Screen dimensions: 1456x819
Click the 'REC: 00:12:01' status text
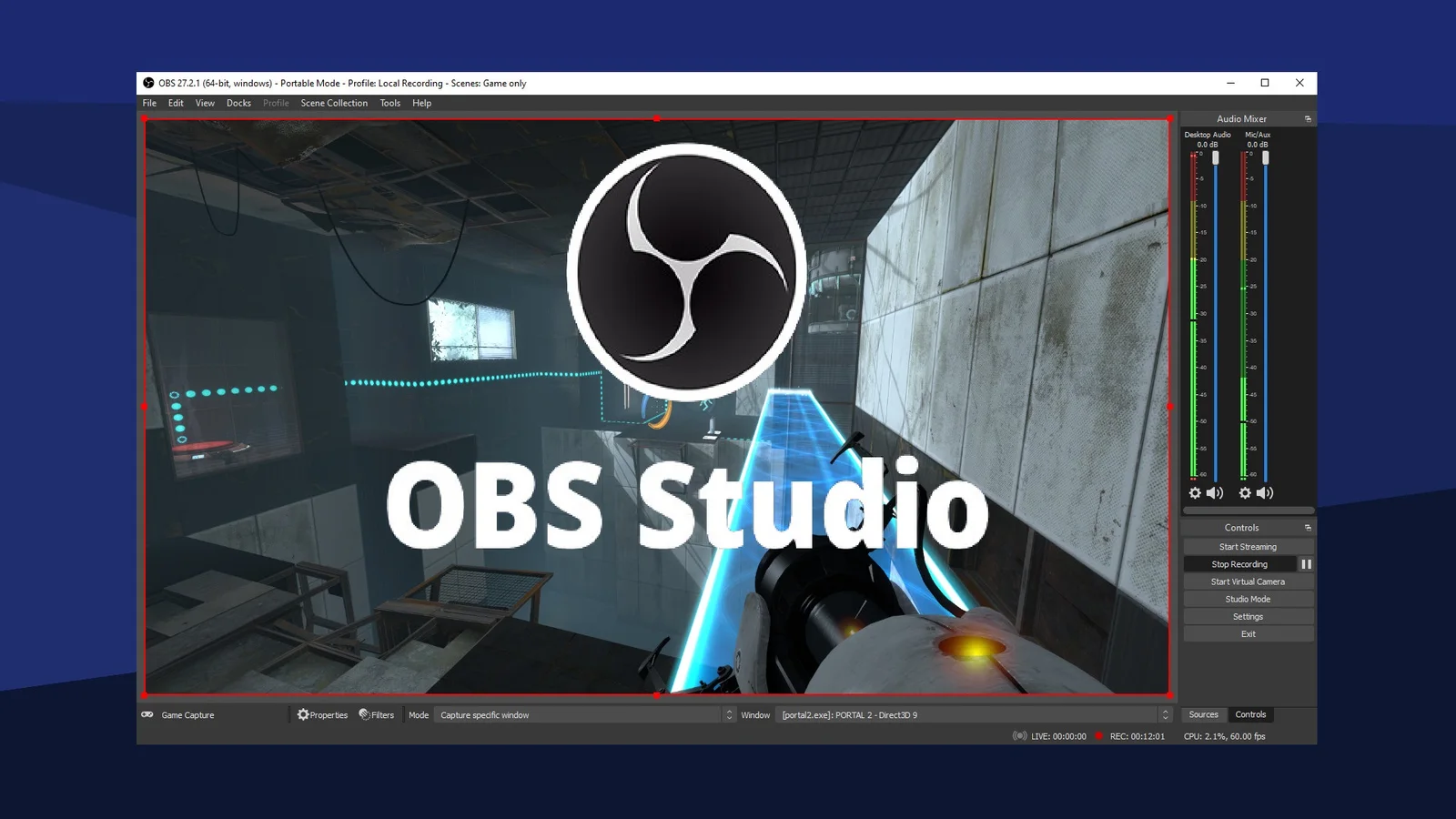[x=1137, y=736]
